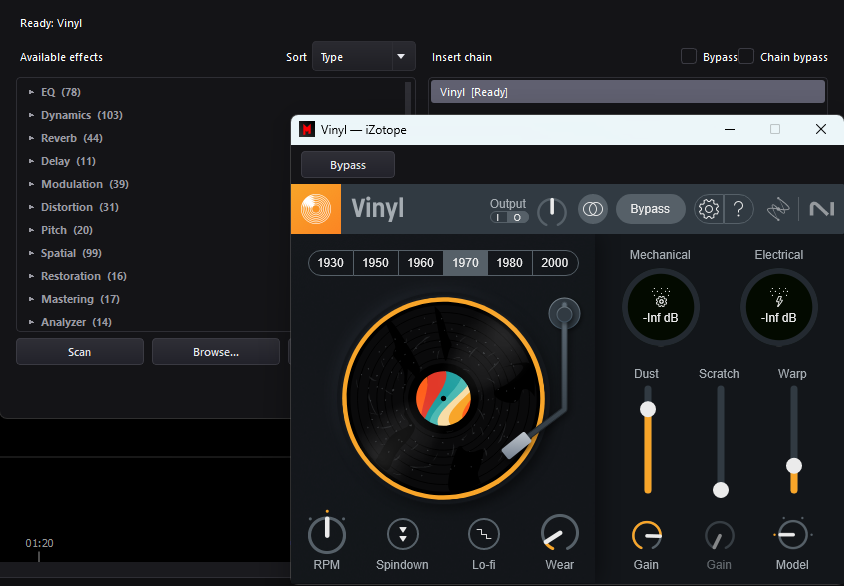Close the Vinyl — iZotope window
This screenshot has height=586, width=844.
[820, 129]
